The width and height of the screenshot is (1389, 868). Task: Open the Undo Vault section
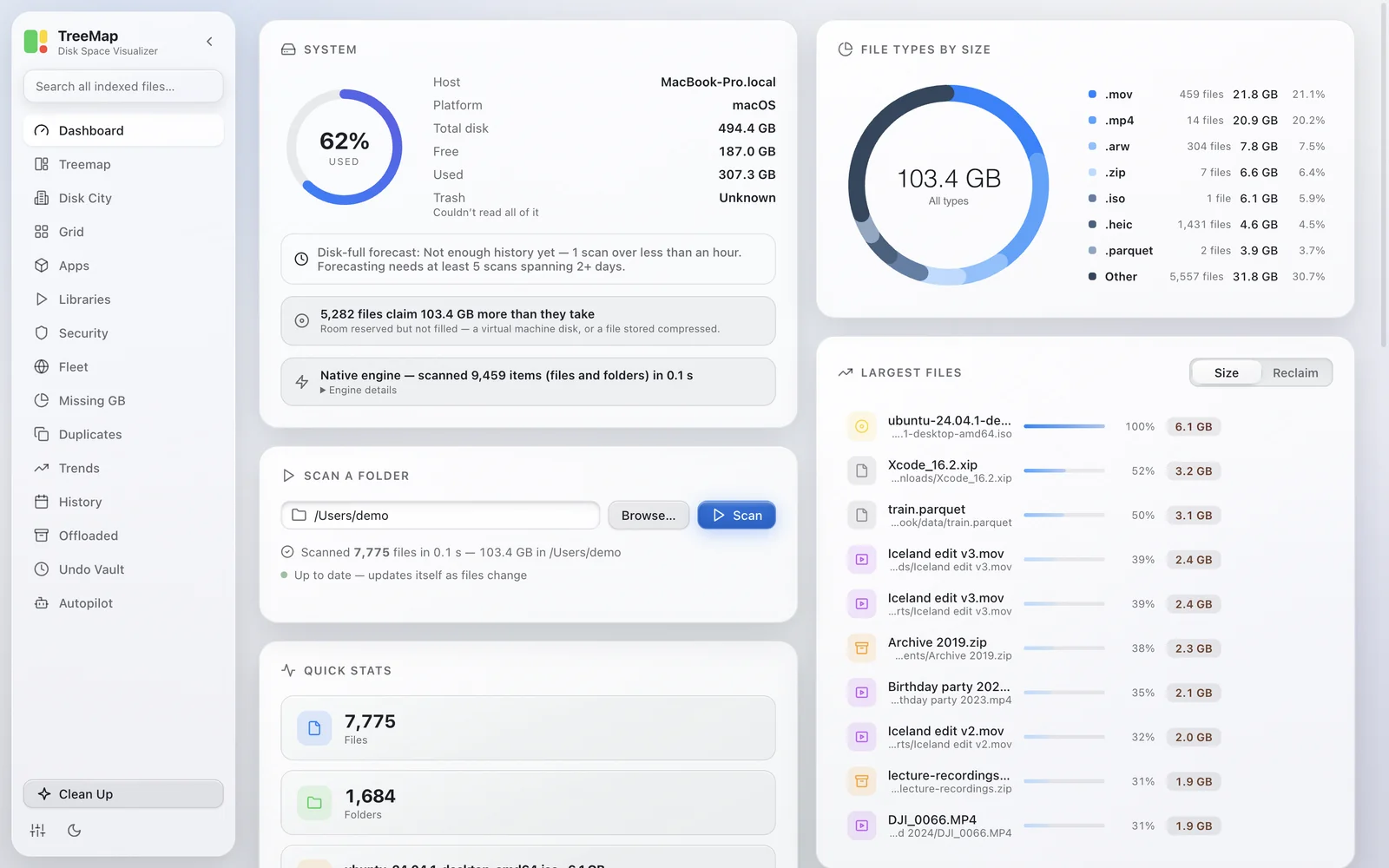coord(123,569)
